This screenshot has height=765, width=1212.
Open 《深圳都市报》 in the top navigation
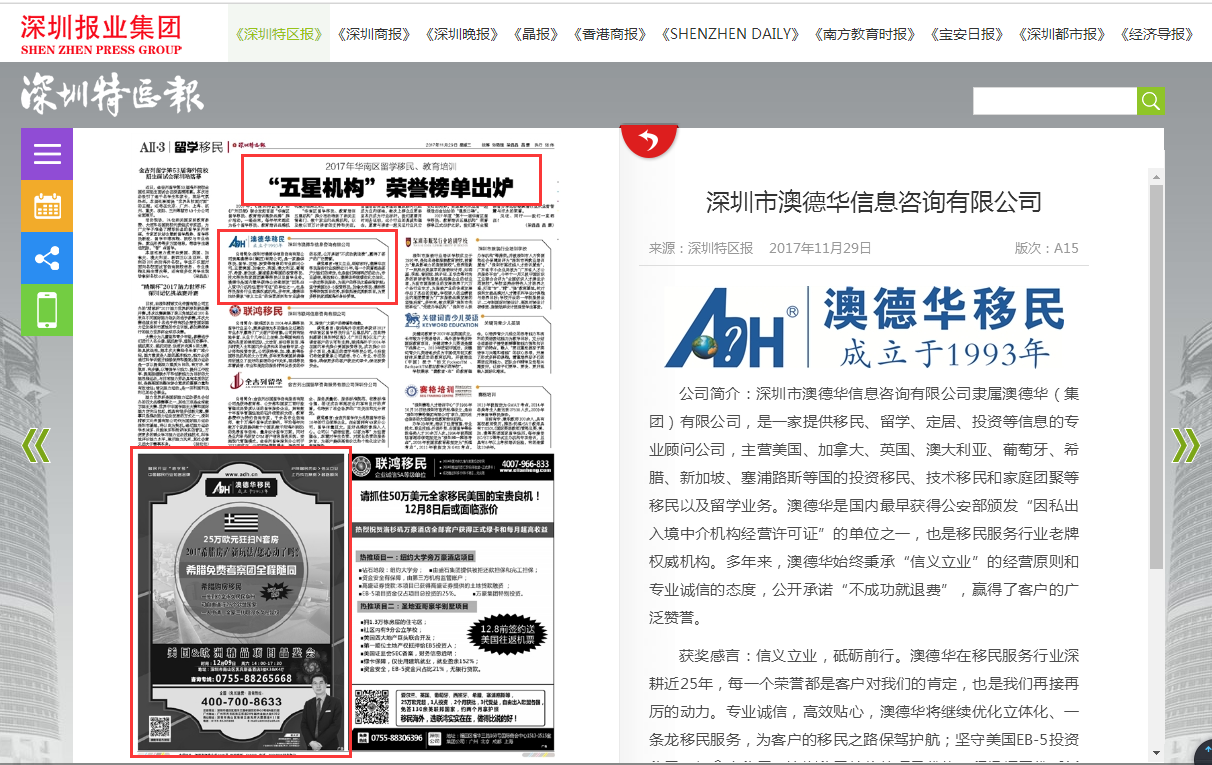click(x=1061, y=33)
